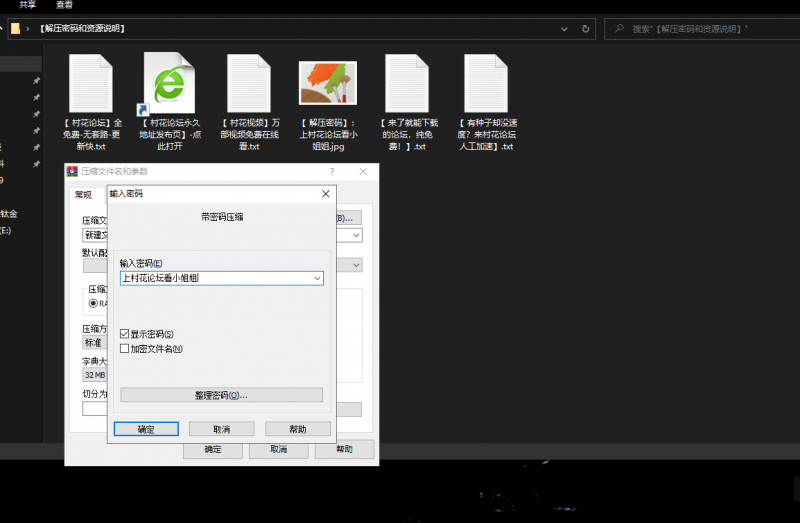Confirm password with 确定 in 输入密码 dialog
Viewport: 800px width, 523px height.
(x=146, y=429)
